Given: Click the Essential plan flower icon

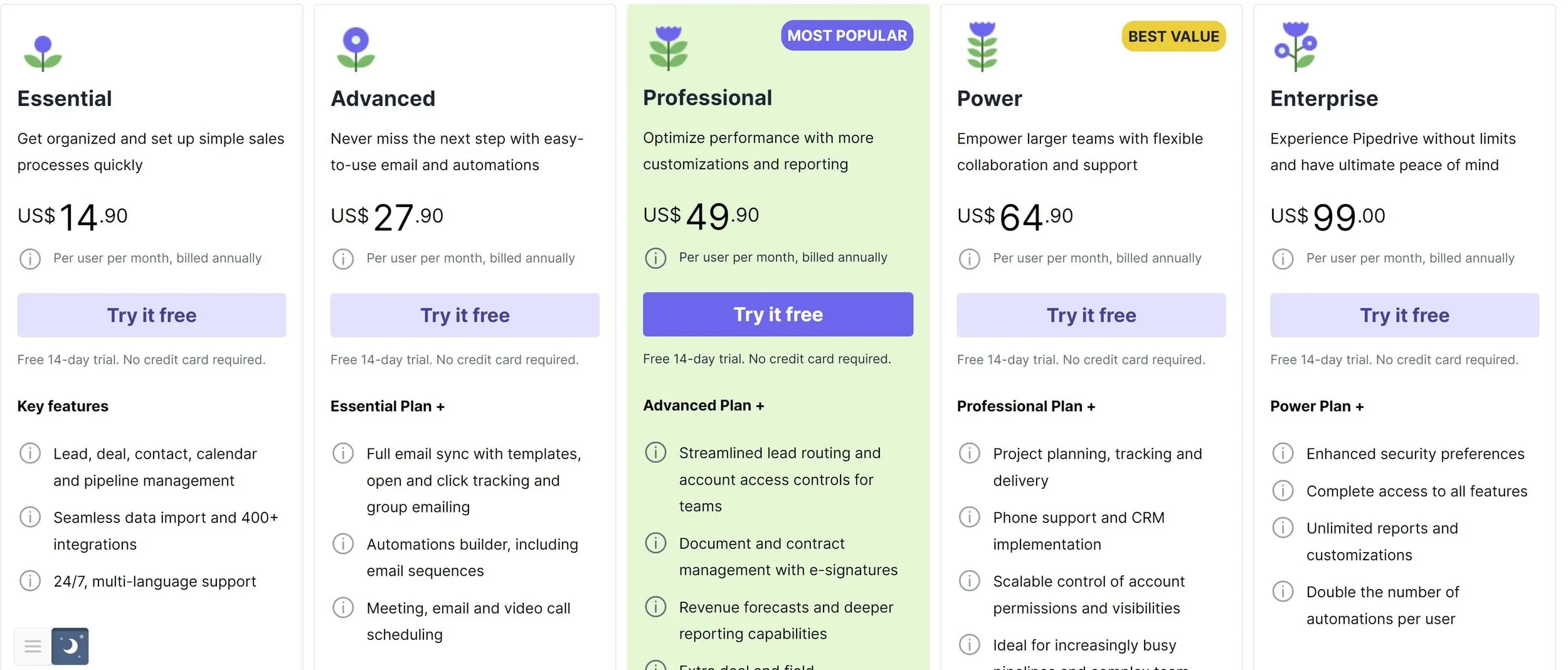Looking at the screenshot, I should click(x=43, y=53).
